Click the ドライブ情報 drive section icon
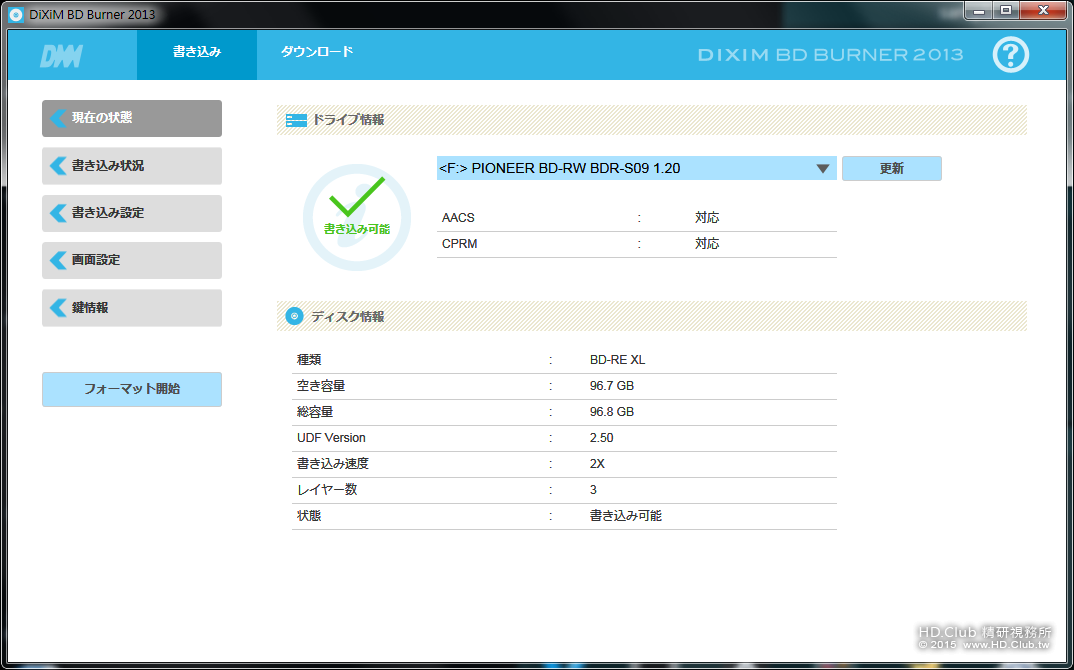The width and height of the screenshot is (1074, 670). tap(296, 121)
